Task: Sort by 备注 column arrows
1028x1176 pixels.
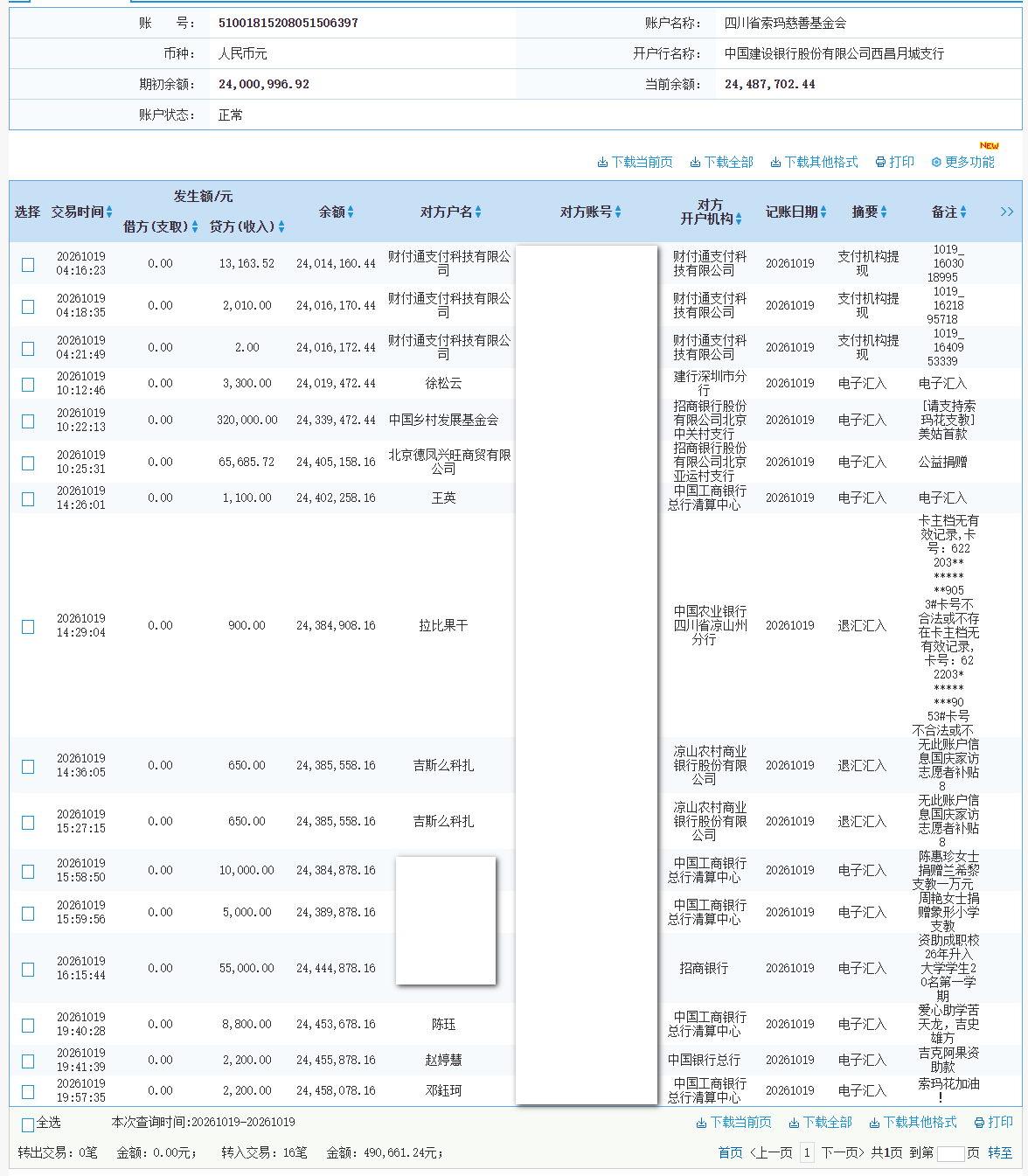Action: pos(963,212)
